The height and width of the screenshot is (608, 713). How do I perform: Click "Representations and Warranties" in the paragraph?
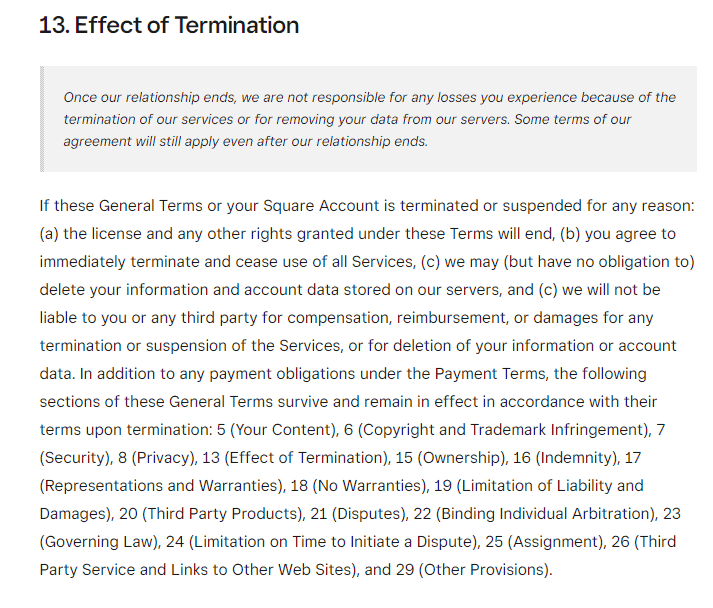[x=158, y=485]
